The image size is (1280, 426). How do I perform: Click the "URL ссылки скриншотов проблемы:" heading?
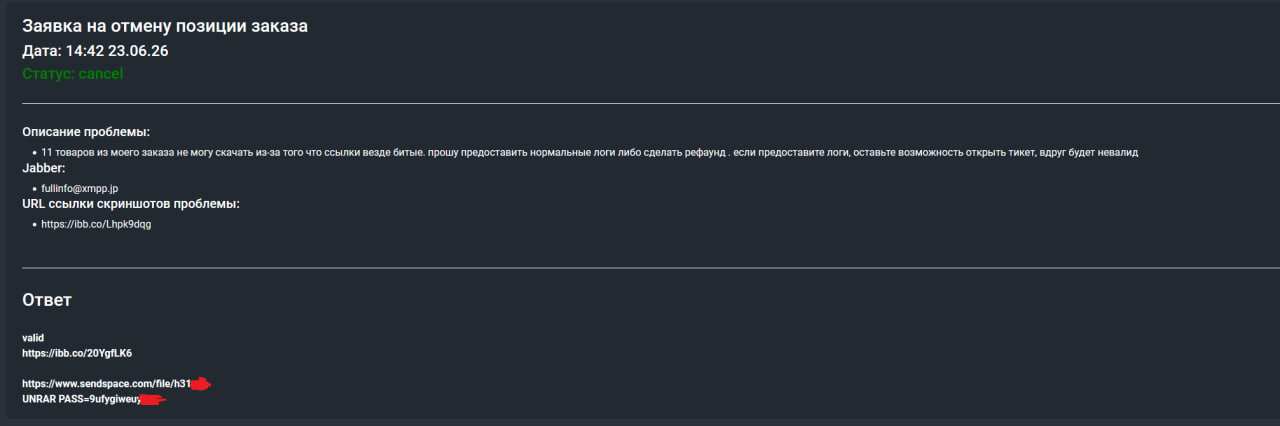(131, 204)
